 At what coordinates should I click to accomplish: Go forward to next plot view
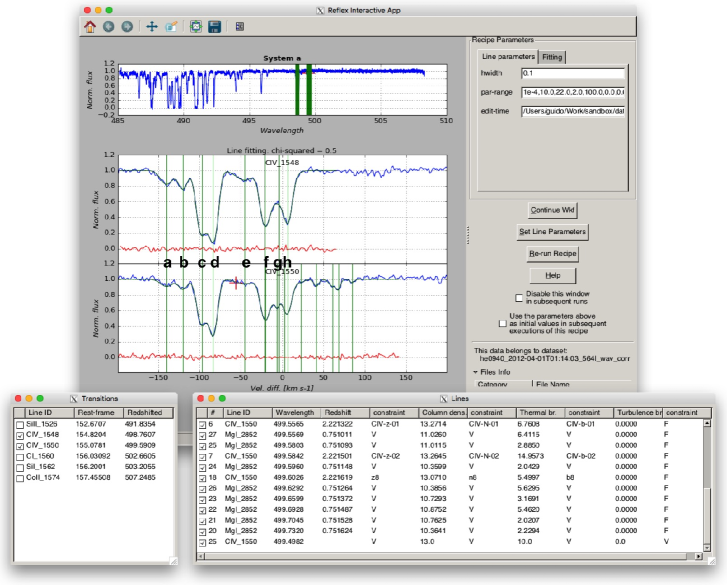126,26
